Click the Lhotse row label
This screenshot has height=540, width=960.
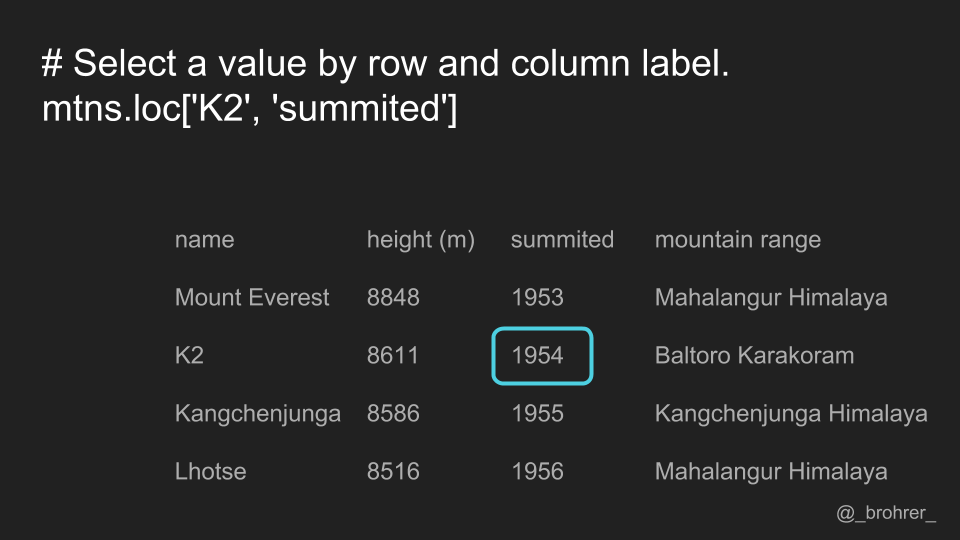(211, 471)
